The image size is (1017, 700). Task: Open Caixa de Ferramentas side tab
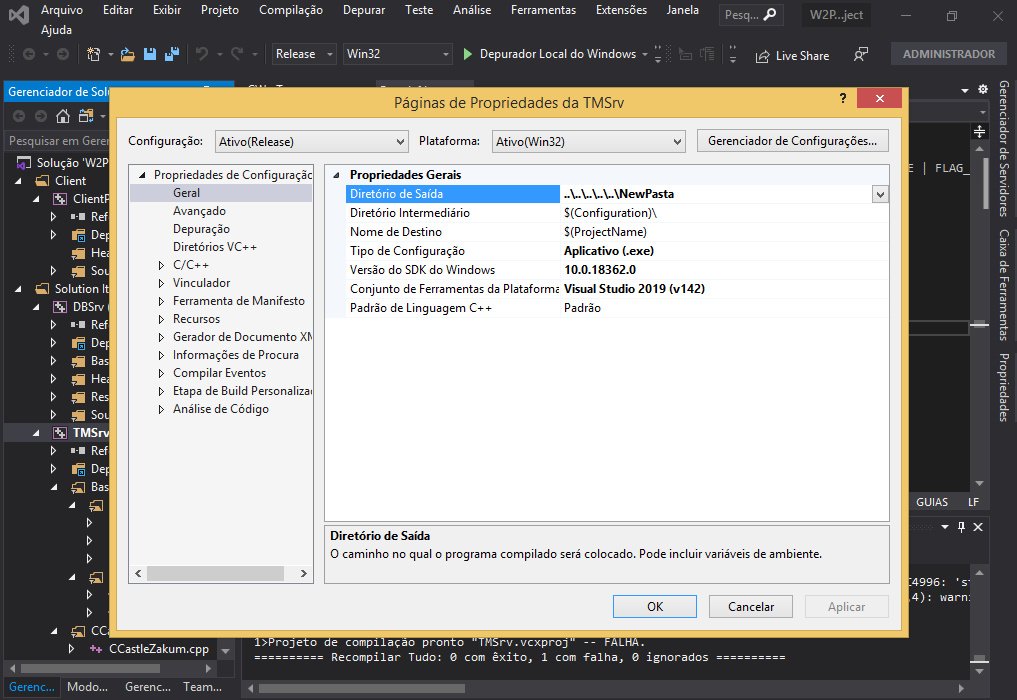pos(1004,284)
